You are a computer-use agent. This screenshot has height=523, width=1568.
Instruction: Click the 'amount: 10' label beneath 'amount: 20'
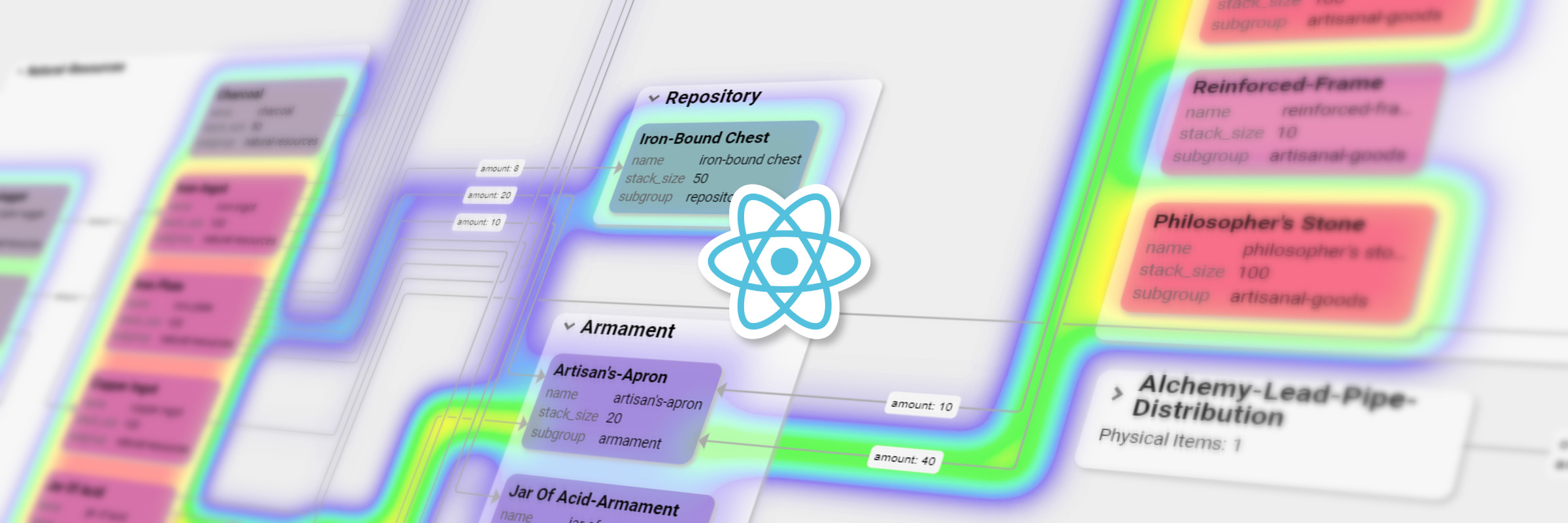pyautogui.click(x=479, y=222)
